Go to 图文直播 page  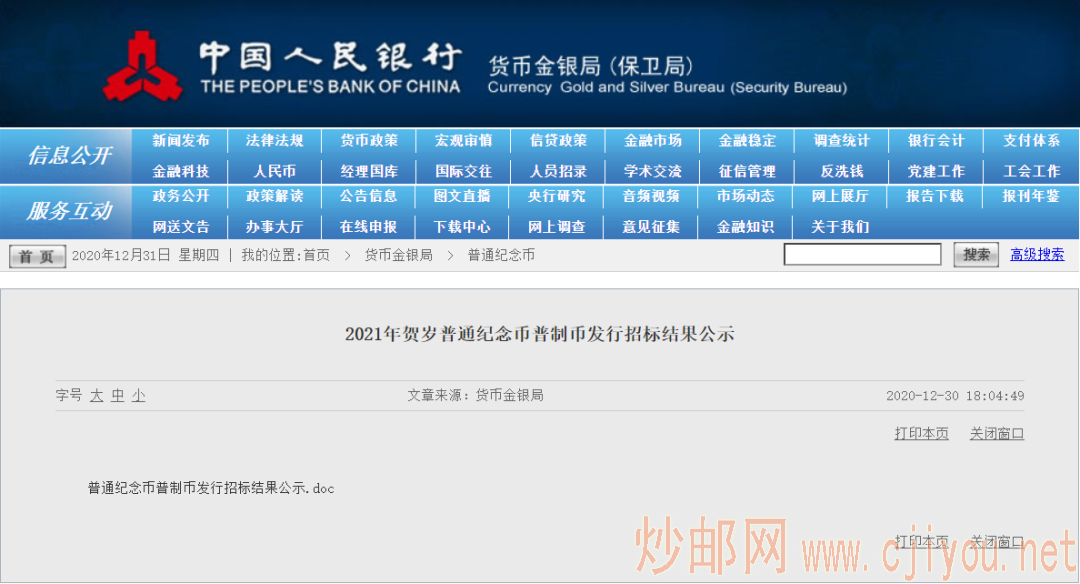[x=462, y=196]
